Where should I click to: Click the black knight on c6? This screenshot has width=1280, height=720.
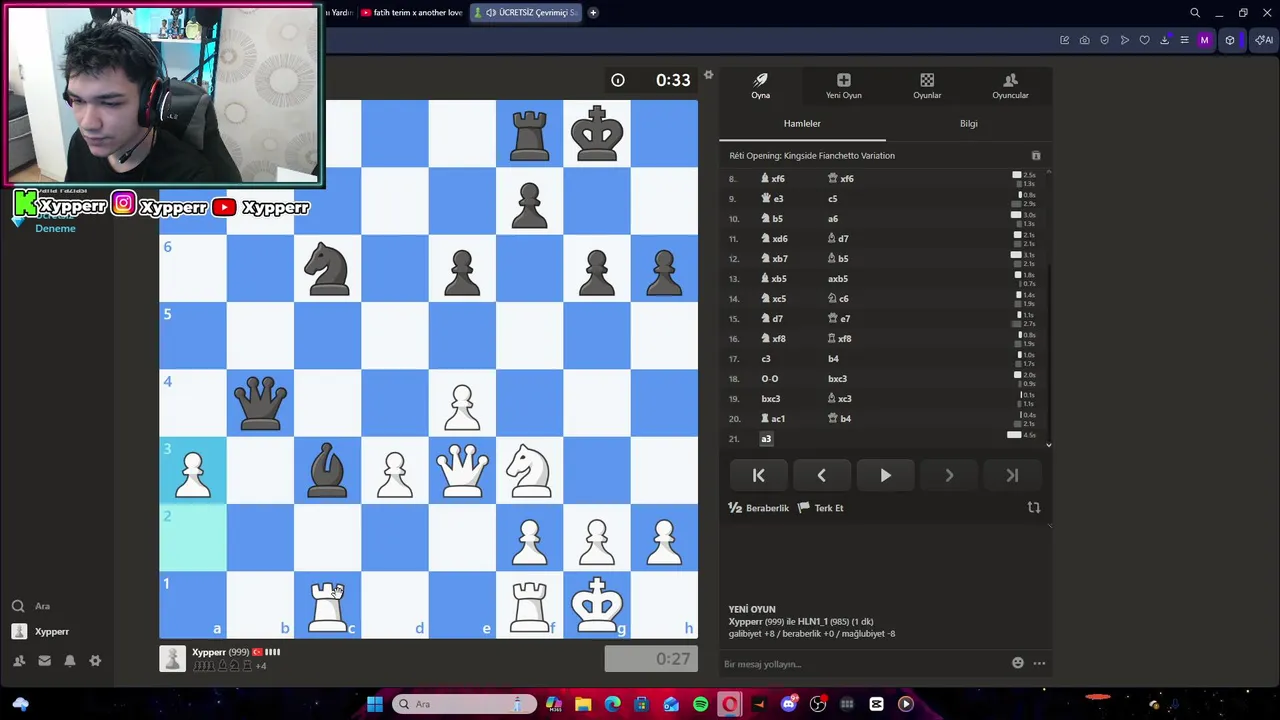(327, 268)
